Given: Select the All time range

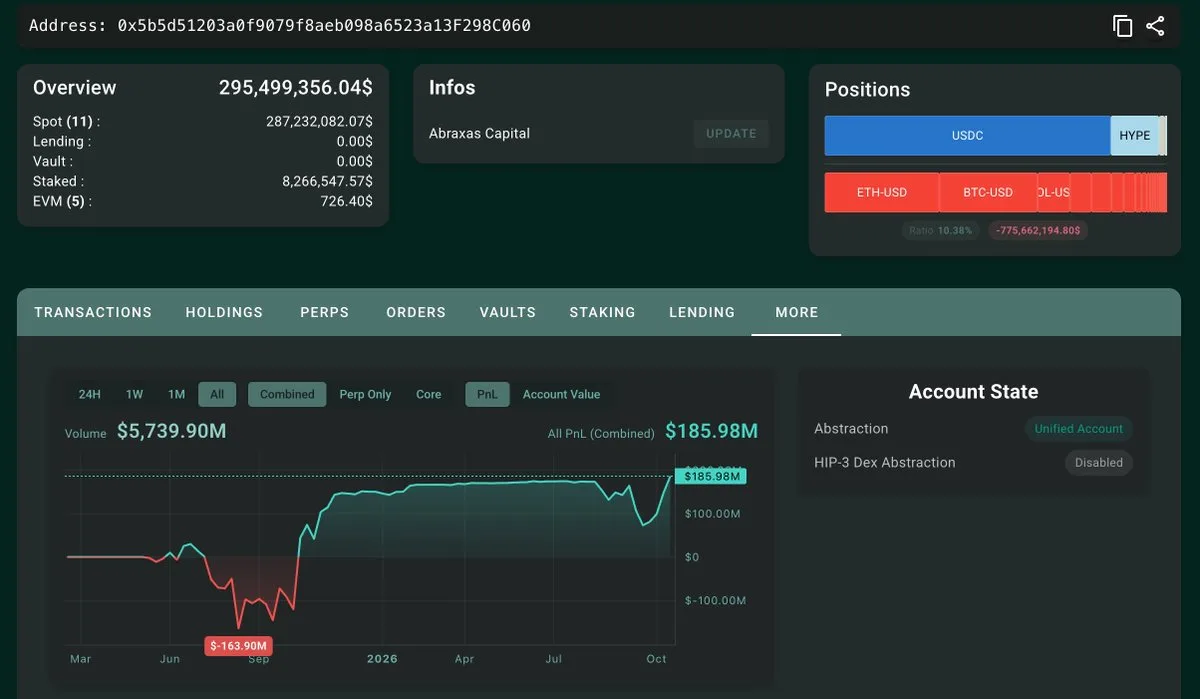Looking at the screenshot, I should 217,394.
